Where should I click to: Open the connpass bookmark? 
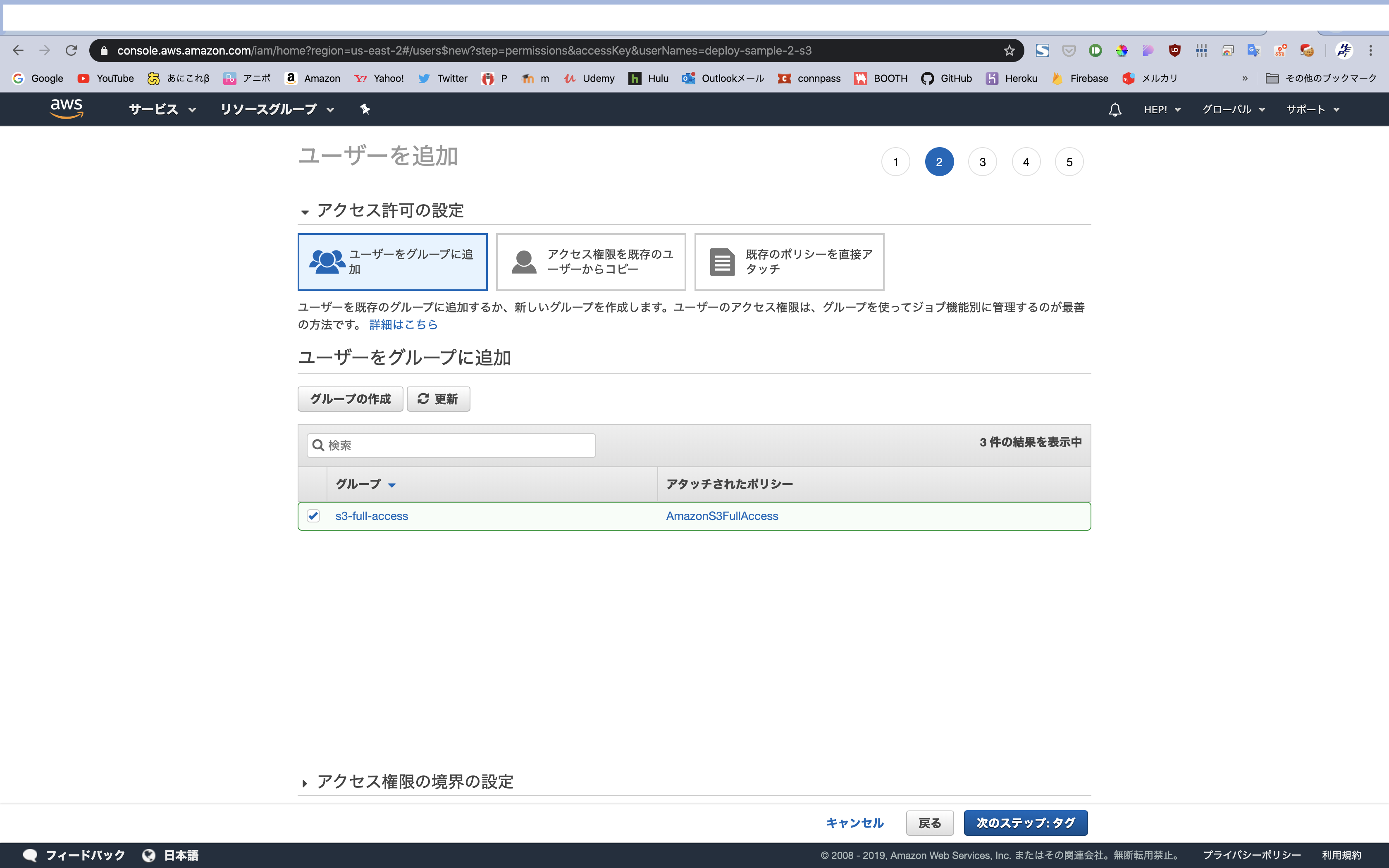[809, 78]
